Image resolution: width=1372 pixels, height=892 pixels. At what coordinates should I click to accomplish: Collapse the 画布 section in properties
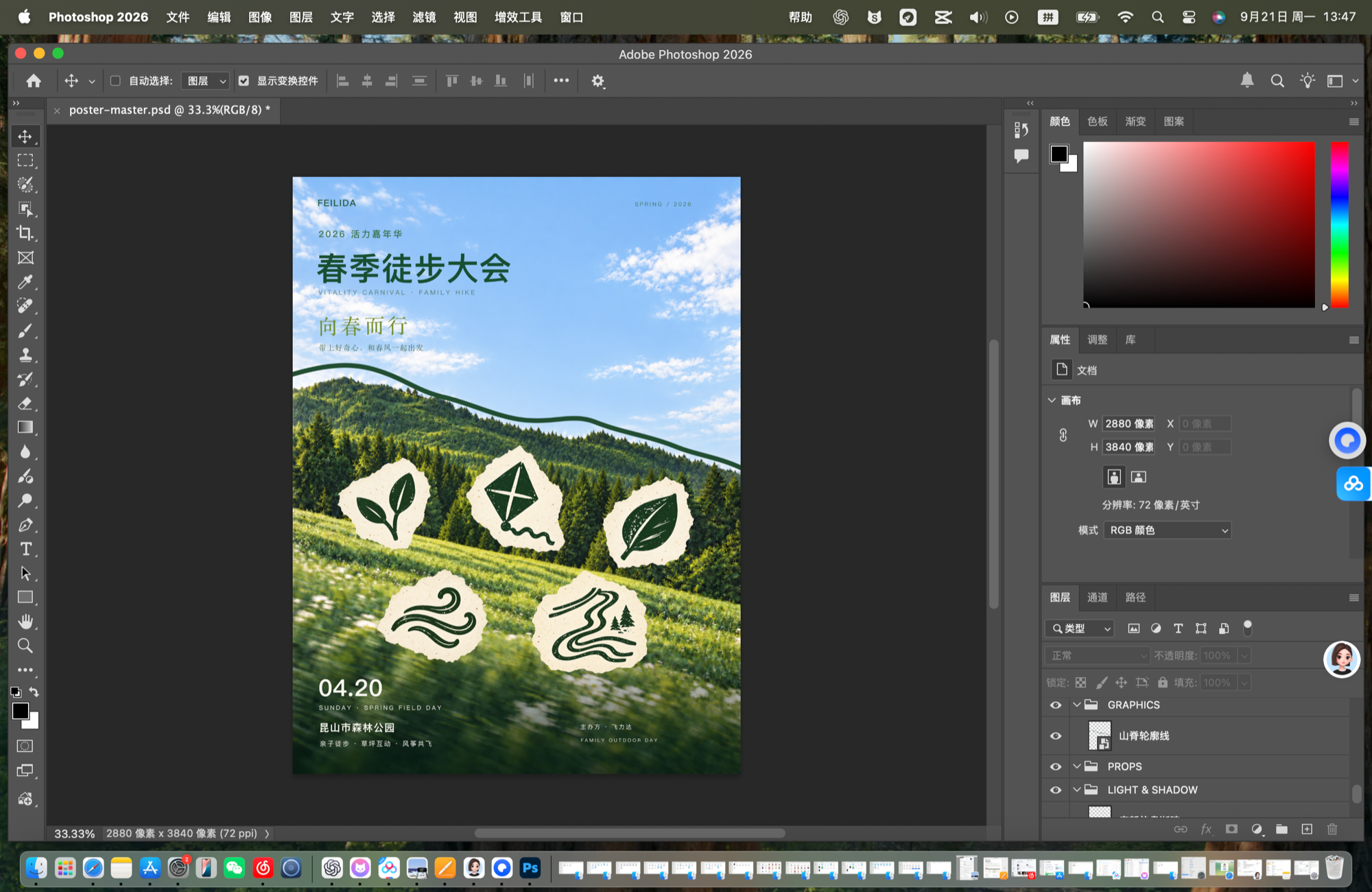1052,400
